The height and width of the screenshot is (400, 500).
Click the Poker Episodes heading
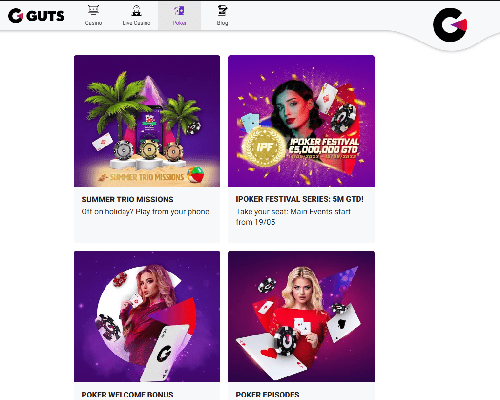pyautogui.click(x=267, y=395)
